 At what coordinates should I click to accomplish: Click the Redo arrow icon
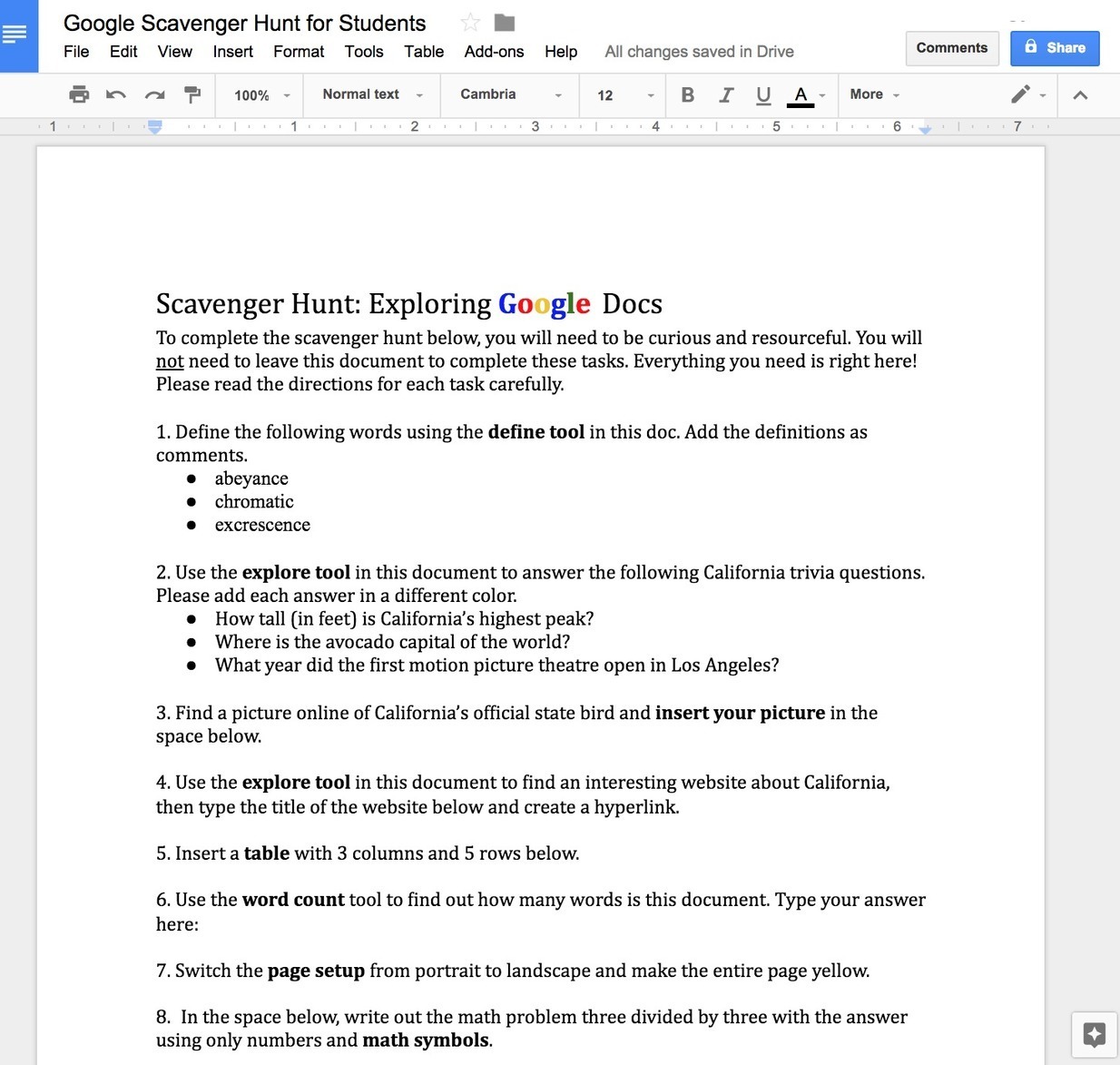click(x=154, y=94)
